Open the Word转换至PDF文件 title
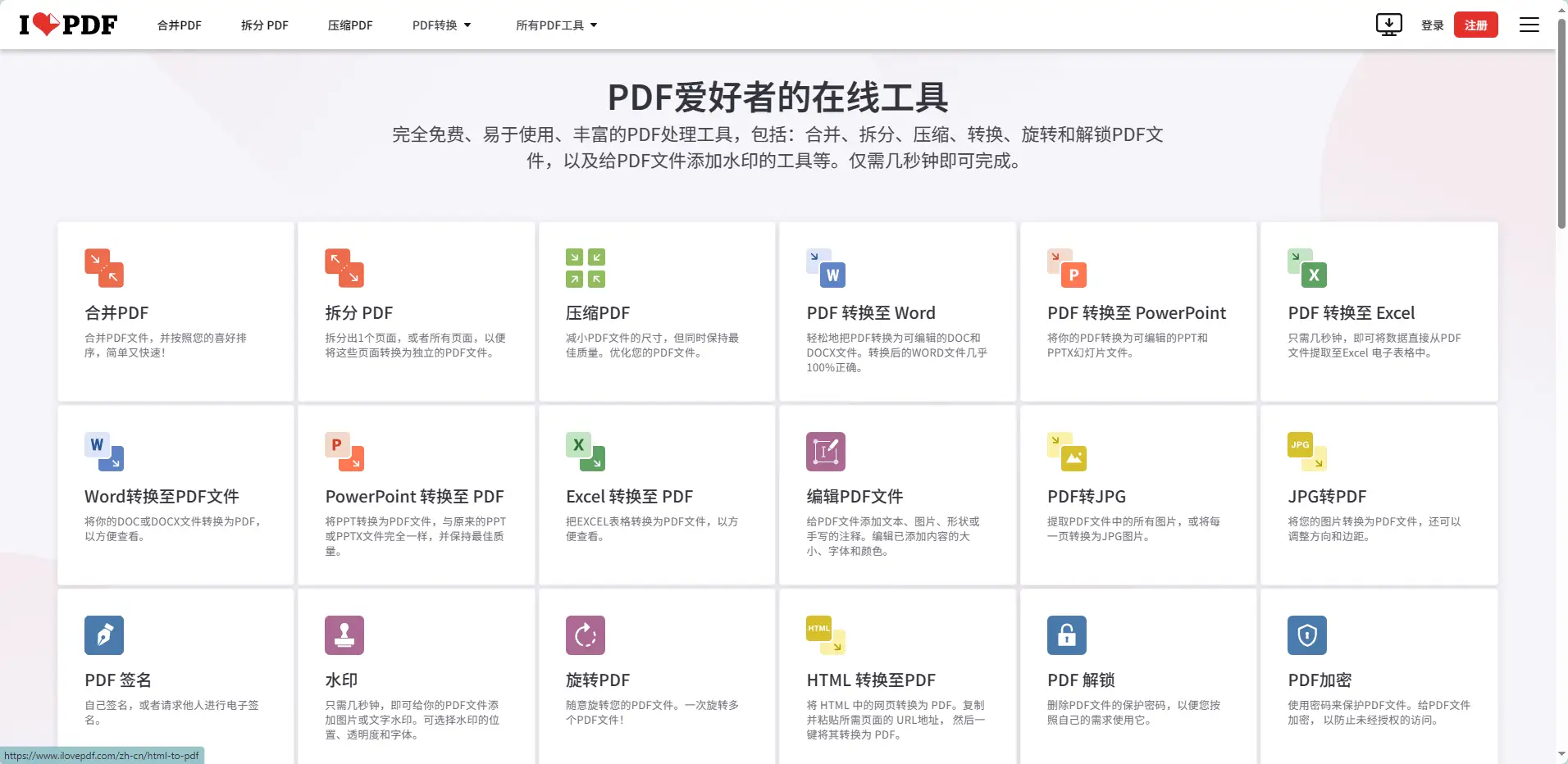This screenshot has width=1568, height=764. click(x=162, y=497)
